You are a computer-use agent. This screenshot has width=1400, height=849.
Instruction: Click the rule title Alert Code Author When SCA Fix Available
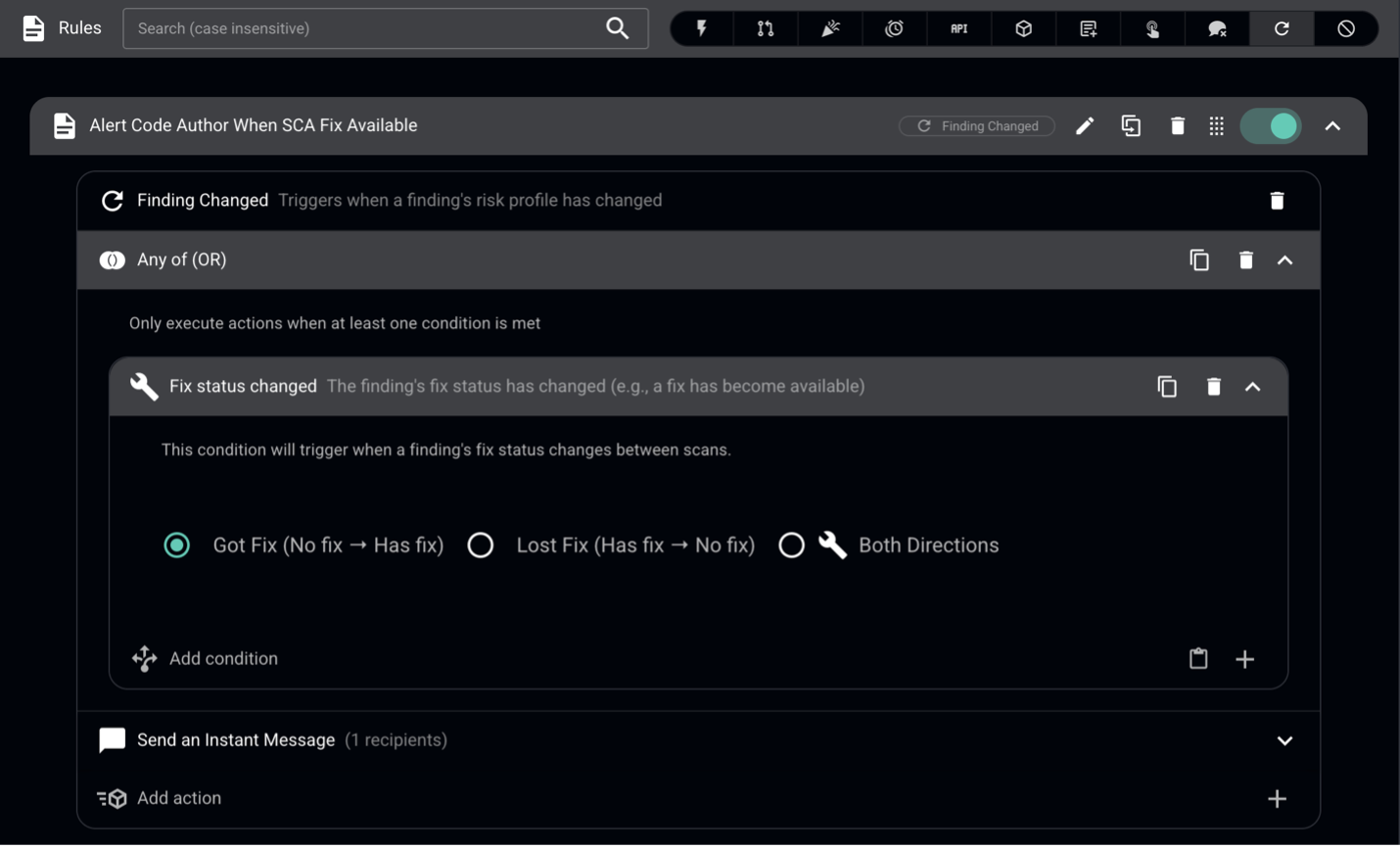click(x=254, y=125)
